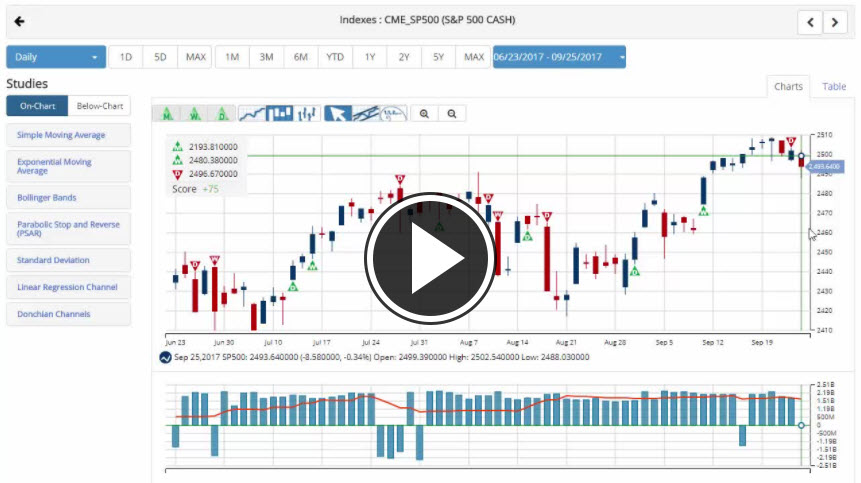Add Linear Regression Channel study
This screenshot has height=483, width=861.
point(69,287)
